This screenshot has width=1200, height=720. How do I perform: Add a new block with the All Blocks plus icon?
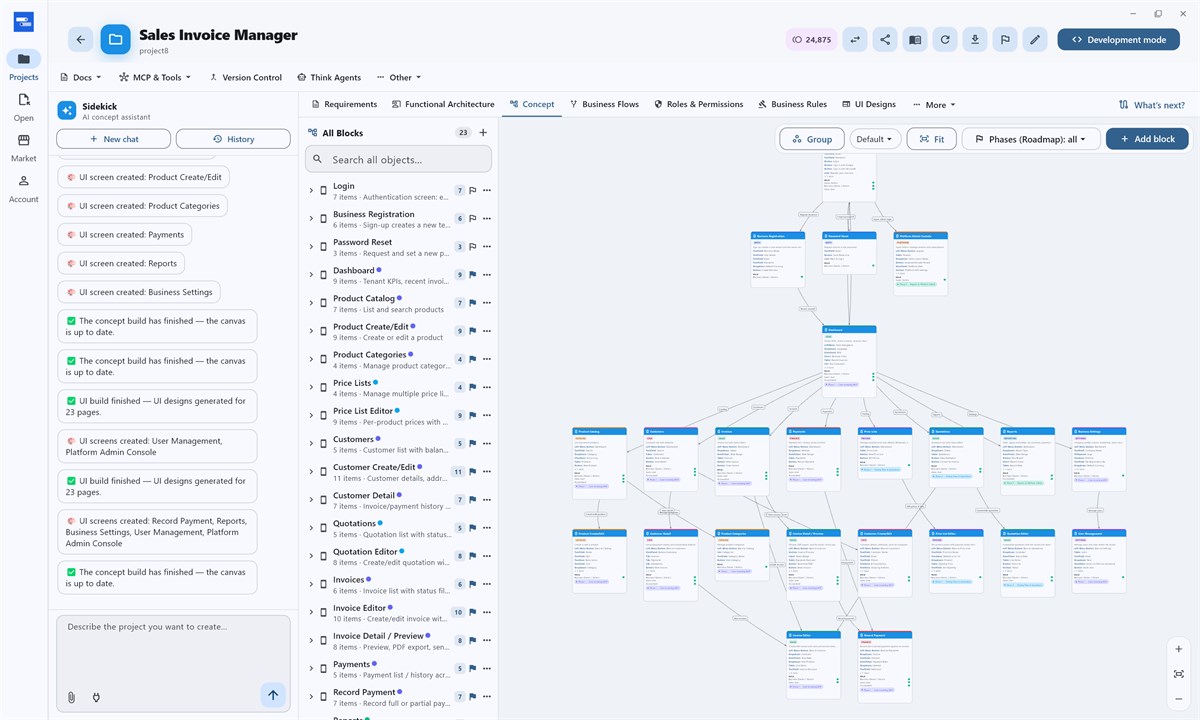coord(483,132)
